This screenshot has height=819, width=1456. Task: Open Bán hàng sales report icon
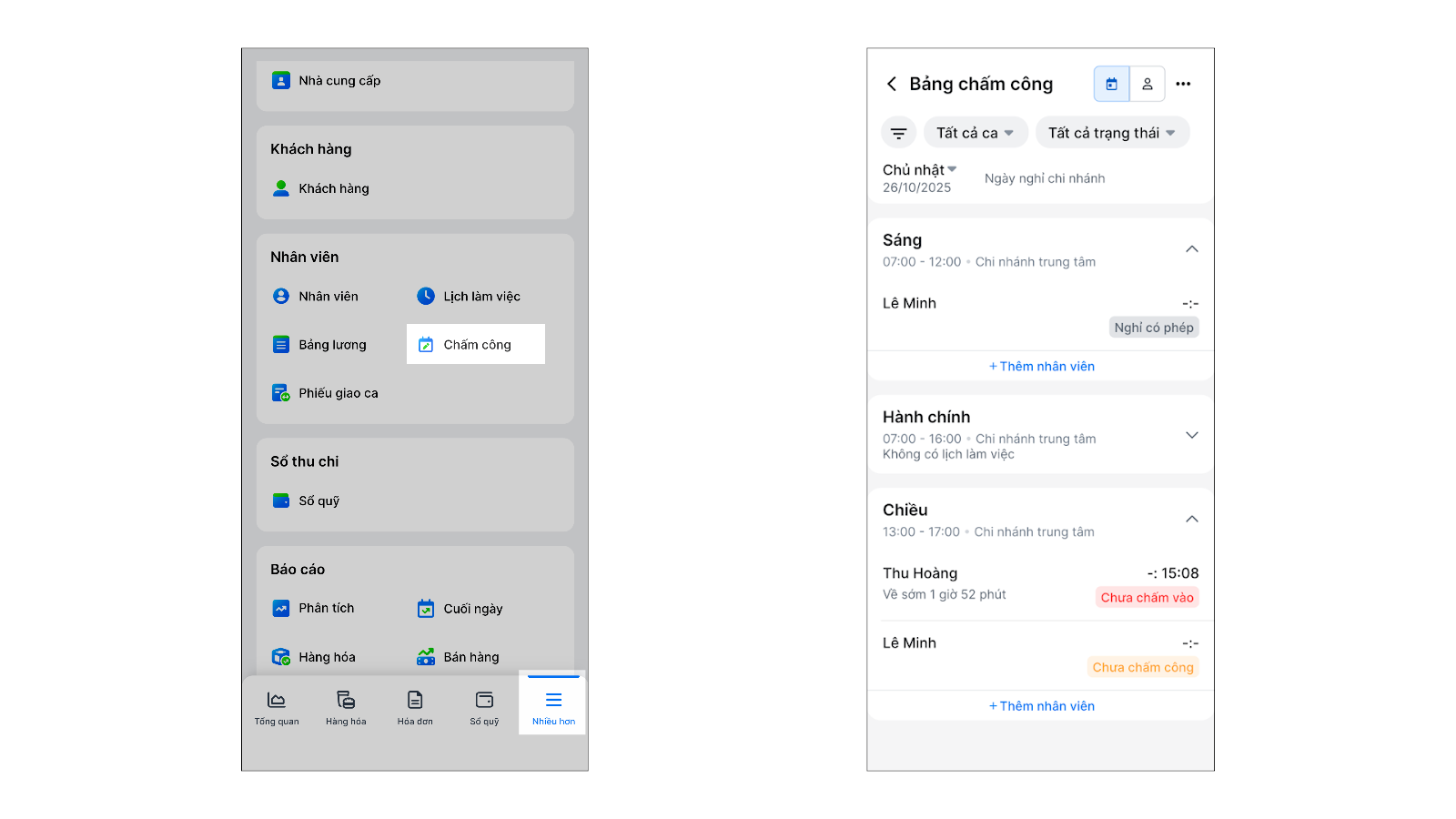[x=426, y=657]
